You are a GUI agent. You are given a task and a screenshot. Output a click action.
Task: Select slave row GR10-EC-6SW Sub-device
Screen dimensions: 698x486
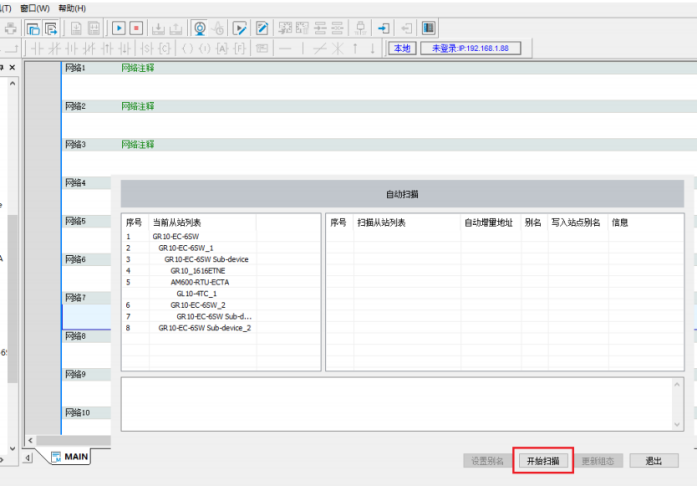click(221, 259)
